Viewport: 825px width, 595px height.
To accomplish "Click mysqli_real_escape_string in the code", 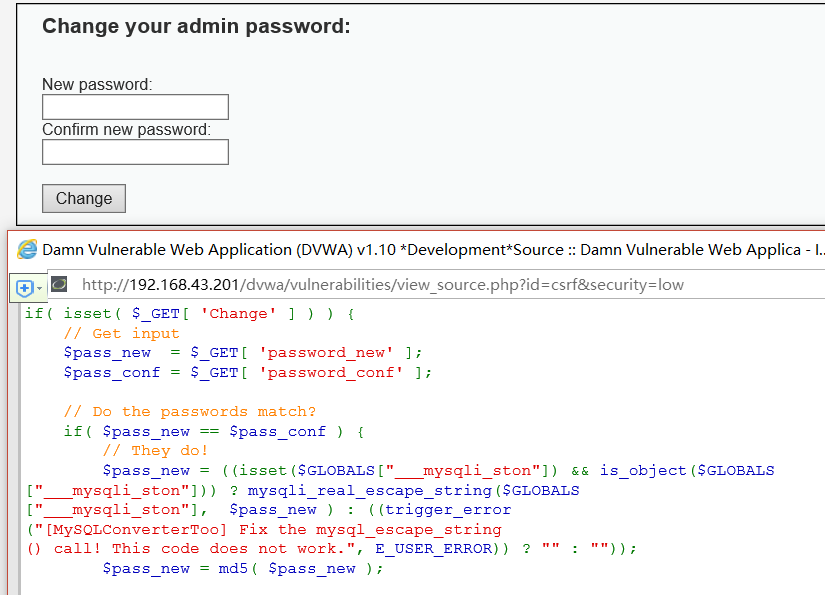I will (370, 490).
